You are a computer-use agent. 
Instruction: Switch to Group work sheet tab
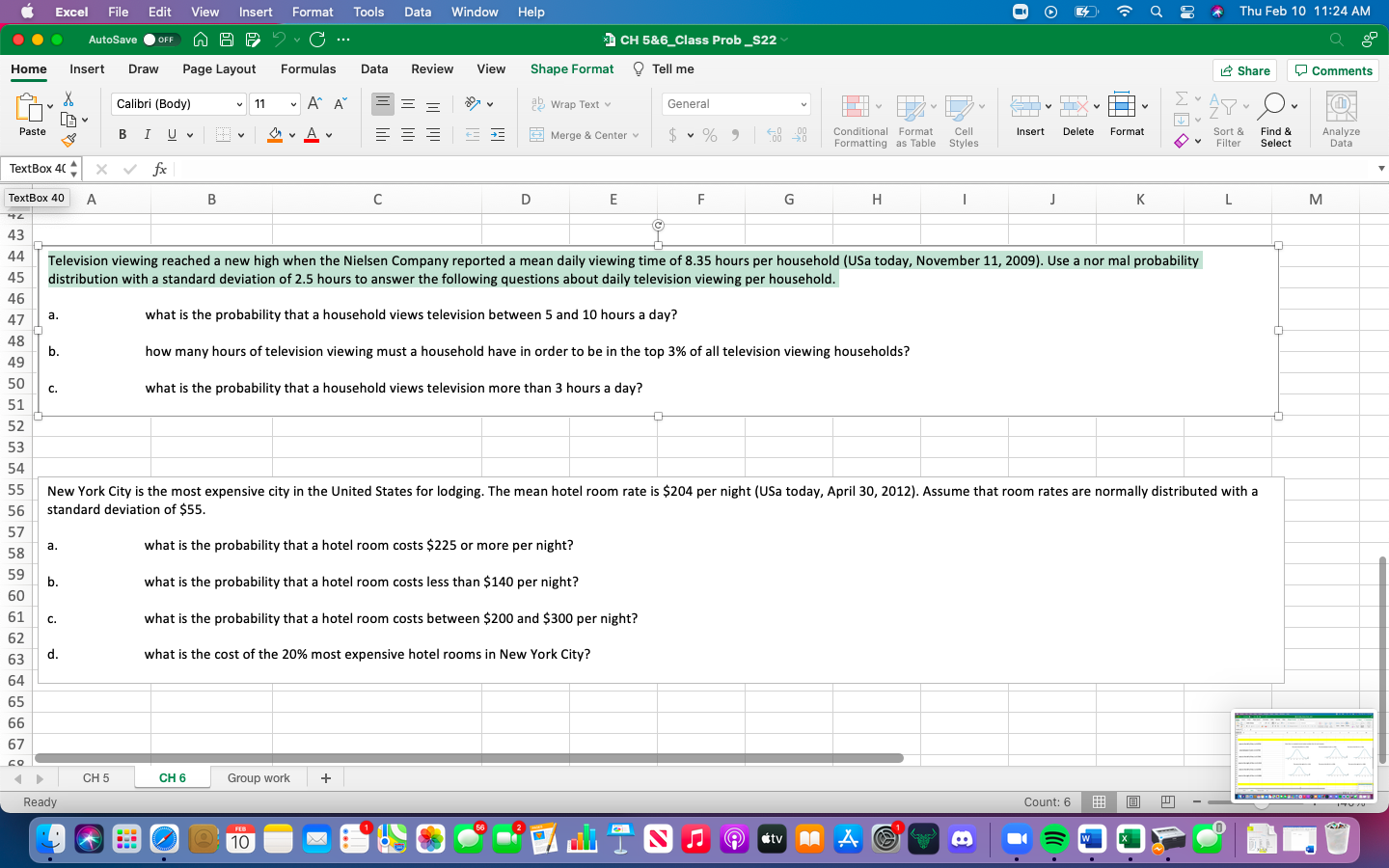pyautogui.click(x=259, y=778)
